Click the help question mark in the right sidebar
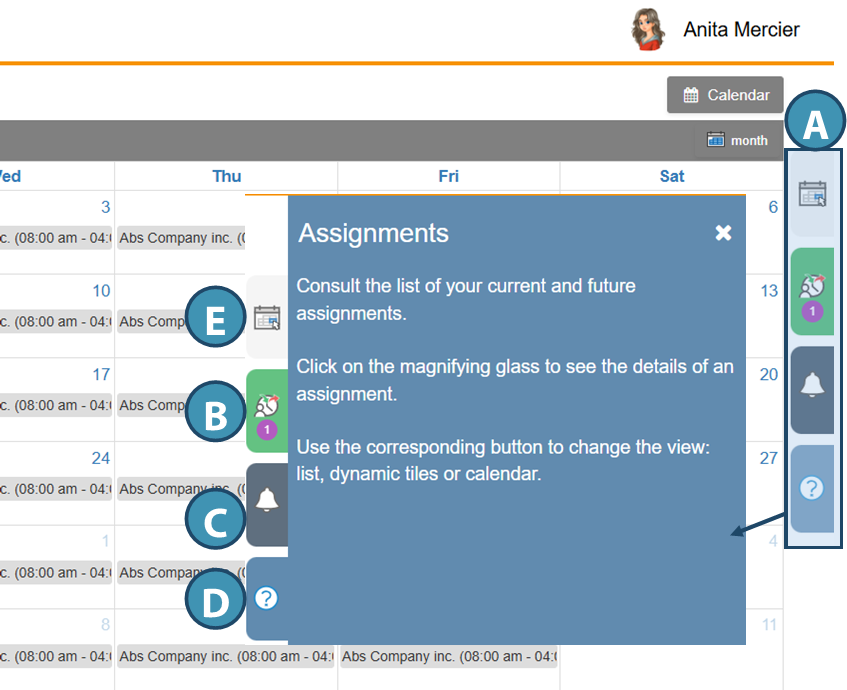The width and height of the screenshot is (847, 690). (x=812, y=488)
